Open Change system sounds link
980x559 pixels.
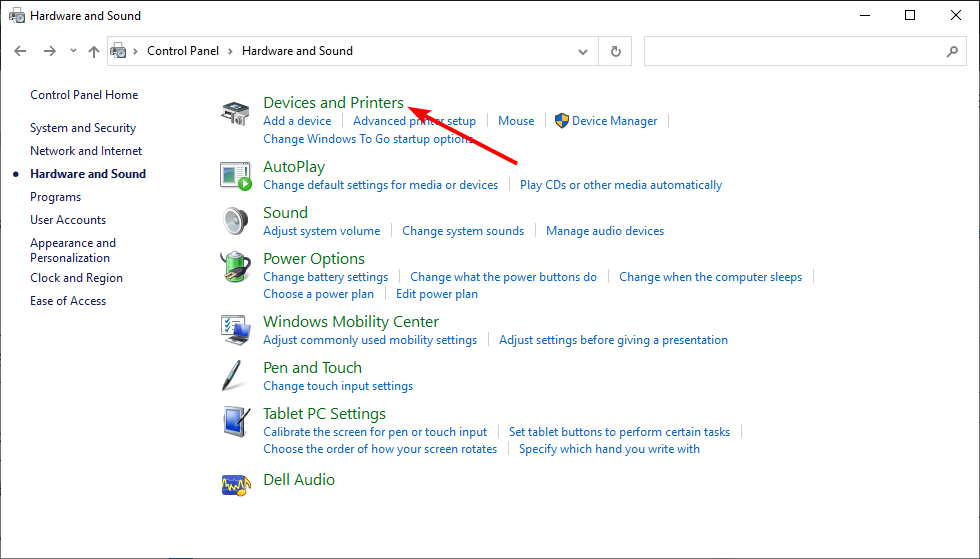coord(463,231)
